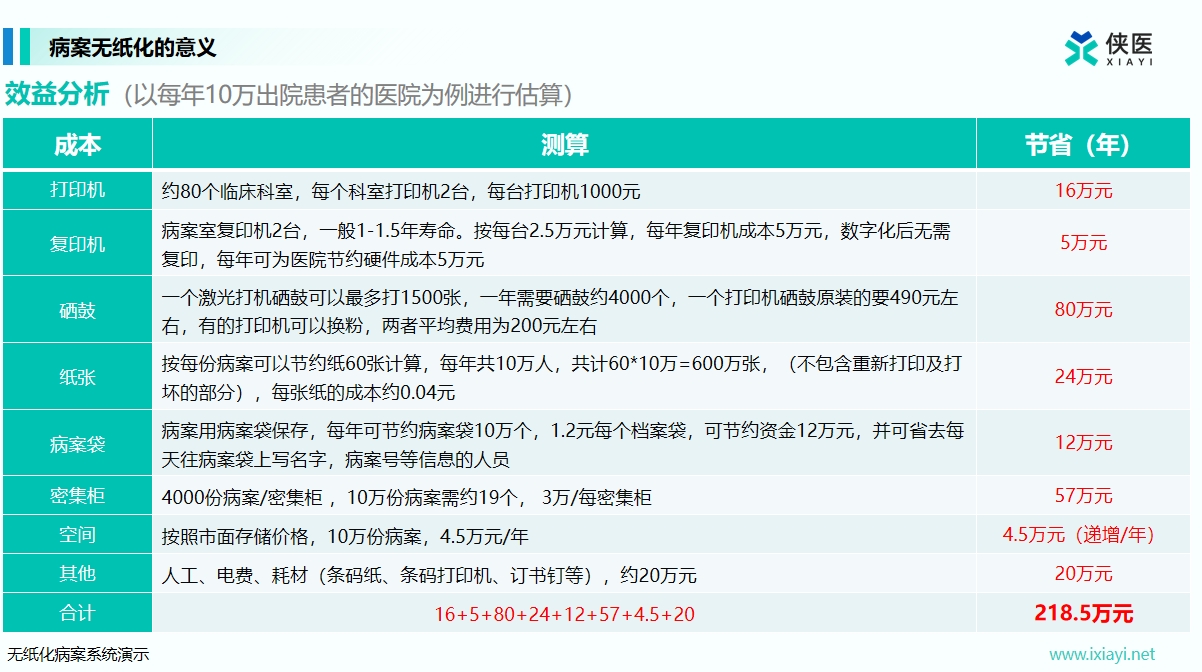The height and width of the screenshot is (672, 1202).
Task: Click the 24万元 savings value
Action: pyautogui.click(x=1083, y=377)
